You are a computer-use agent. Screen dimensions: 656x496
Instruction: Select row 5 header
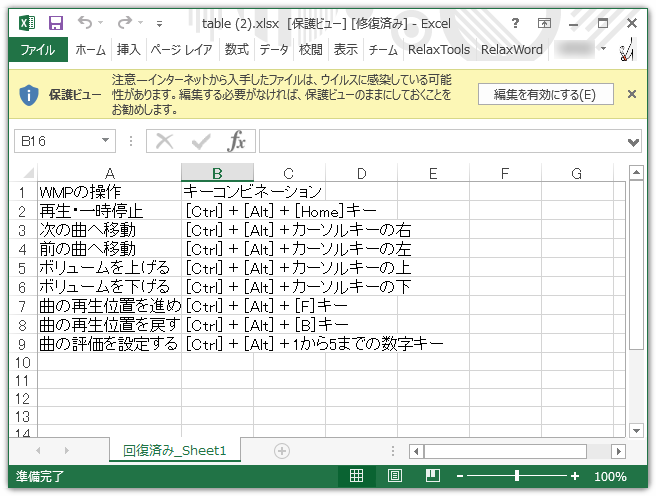click(22, 268)
